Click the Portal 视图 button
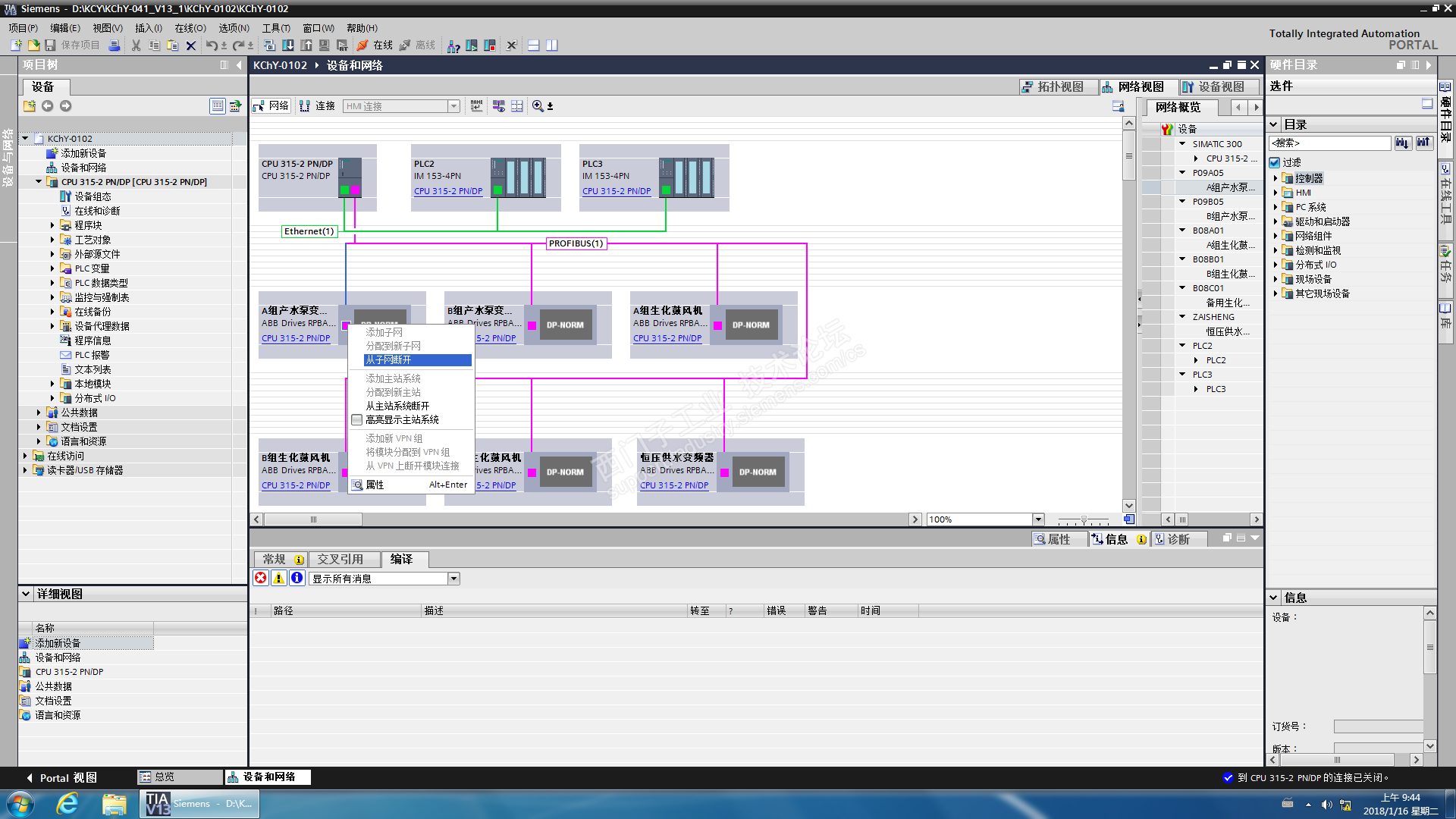The width and height of the screenshot is (1456, 819). point(62,777)
